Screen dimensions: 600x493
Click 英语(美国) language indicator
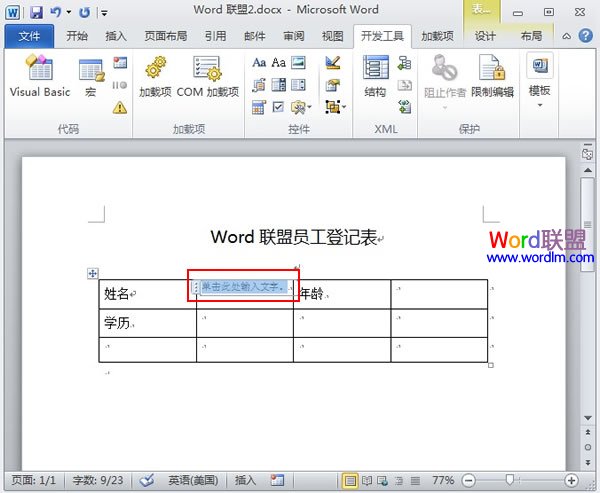tap(193, 480)
